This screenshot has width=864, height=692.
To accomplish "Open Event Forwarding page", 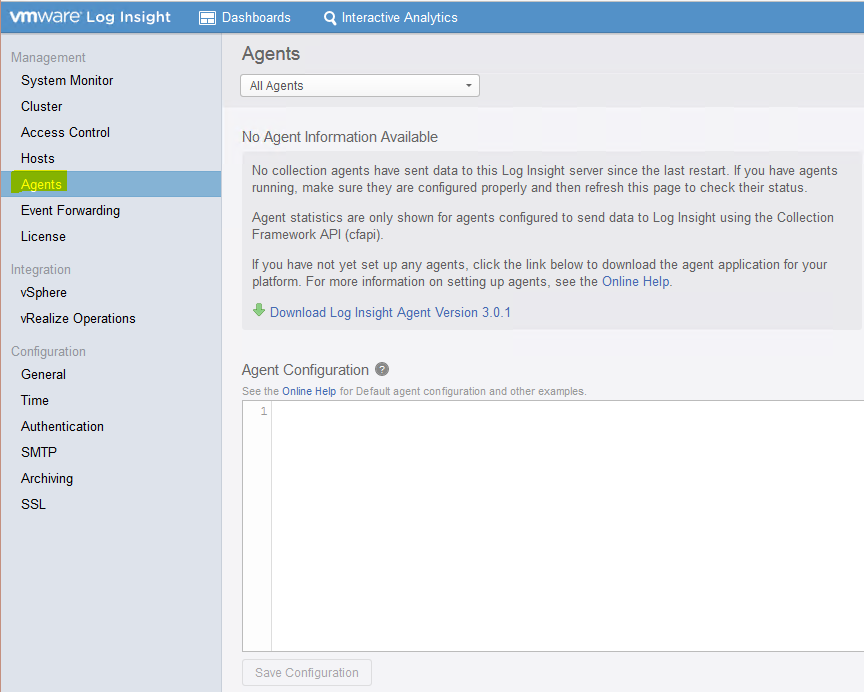I will [70, 210].
